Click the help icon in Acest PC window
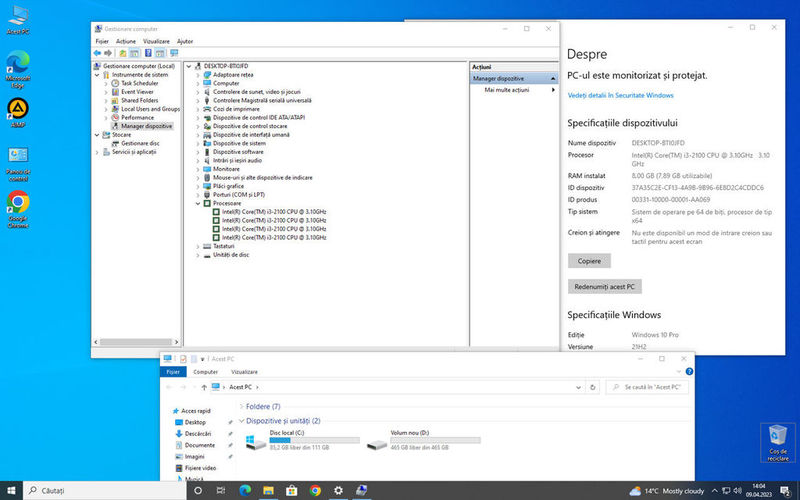Screen dimensions: 800x500 pyautogui.click(x=689, y=371)
